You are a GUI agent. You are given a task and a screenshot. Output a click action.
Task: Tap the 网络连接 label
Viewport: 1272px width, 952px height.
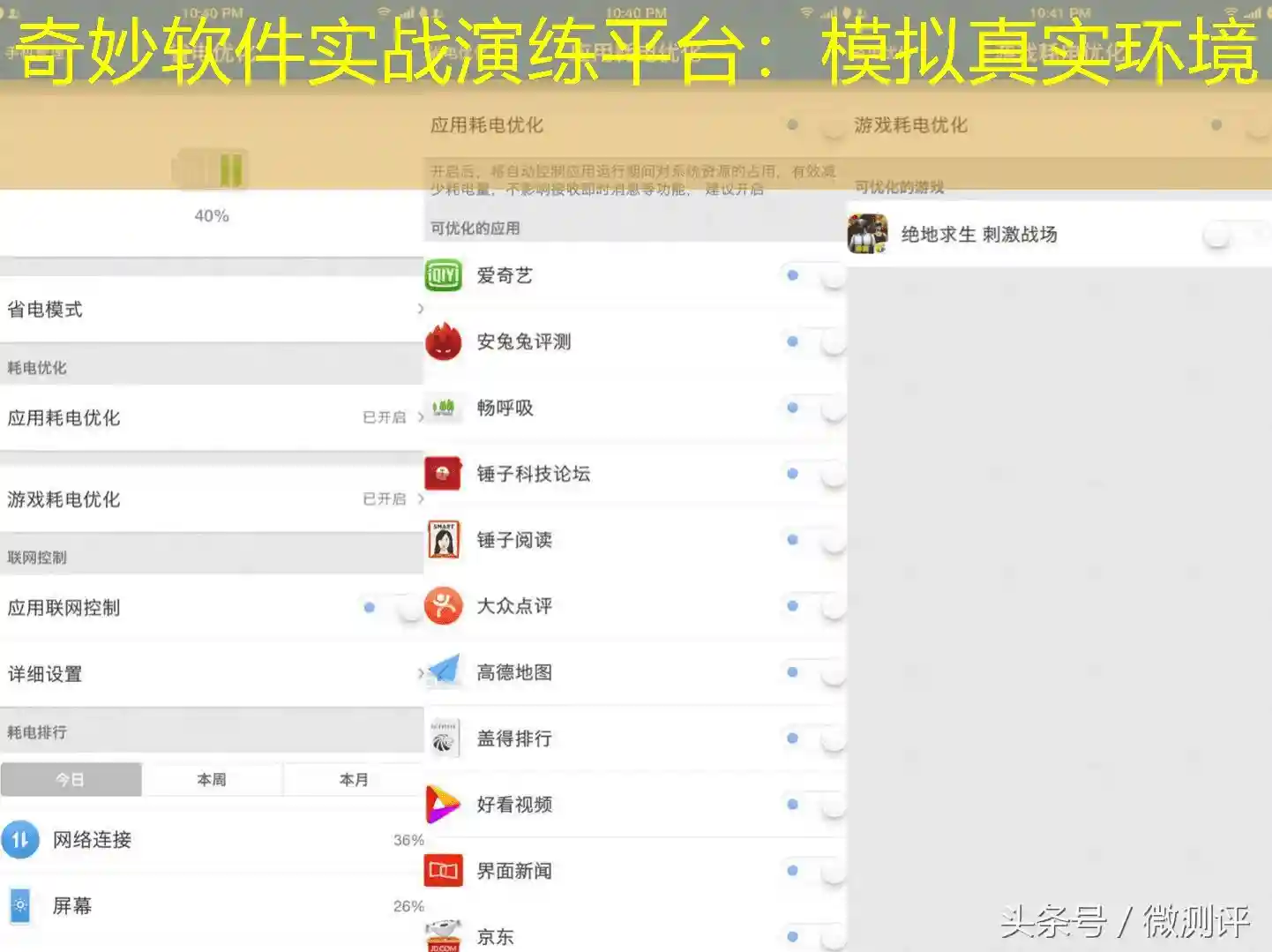coord(92,840)
